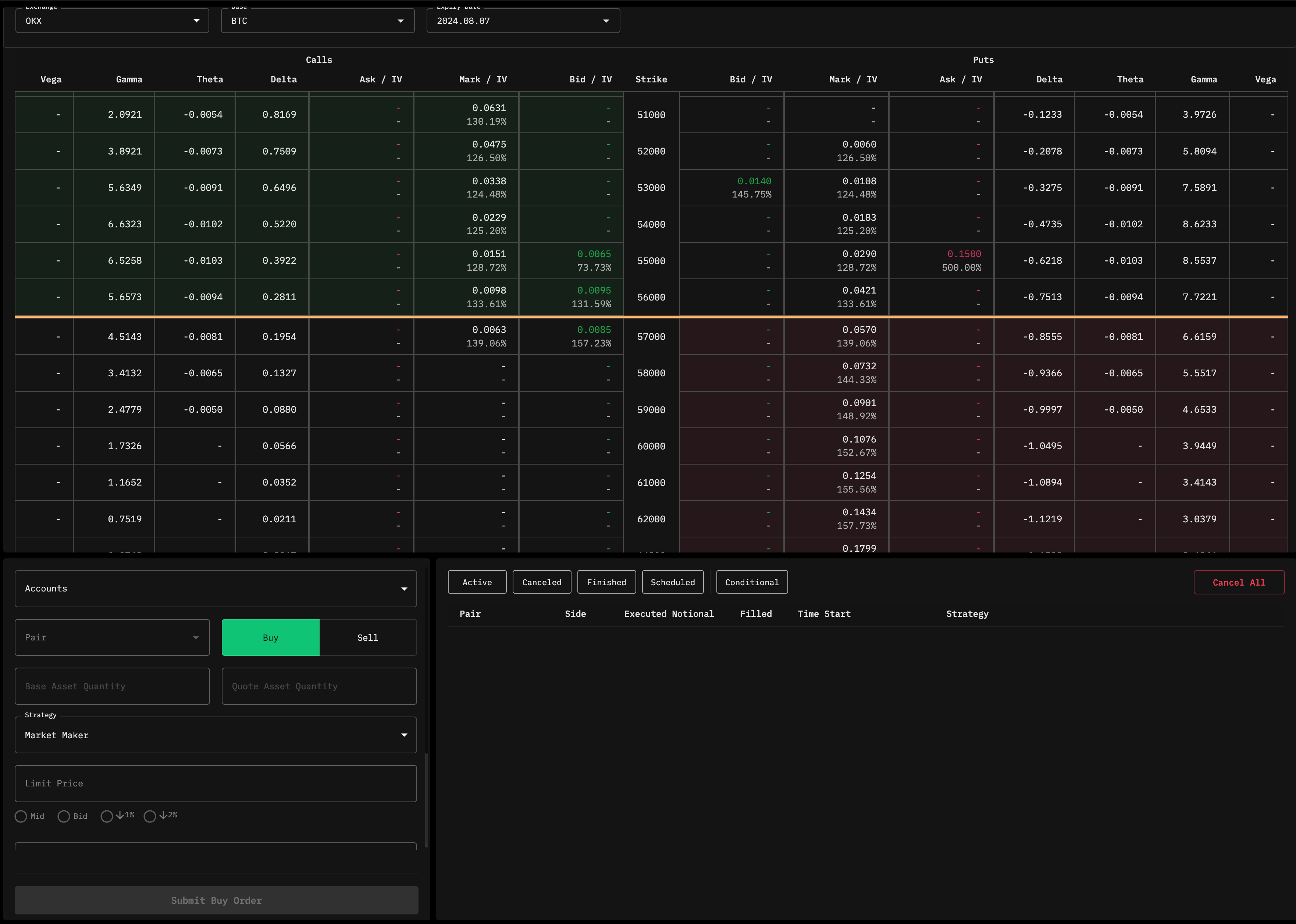Open the Exchange OKX dropdown arrow
Screen dimensions: 1296x924
[196, 21]
